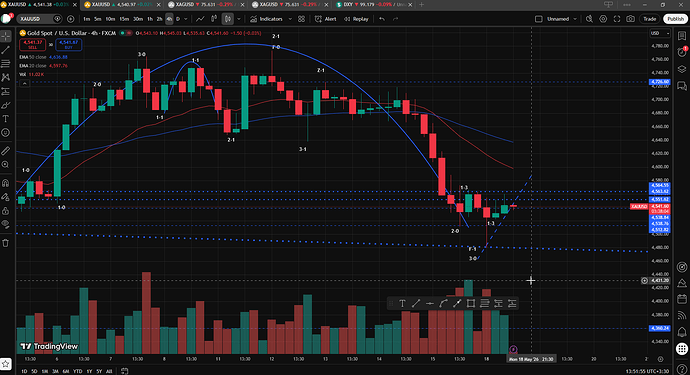This screenshot has height=375, width=690.
Task: Click the Alert button
Action: 326,19
